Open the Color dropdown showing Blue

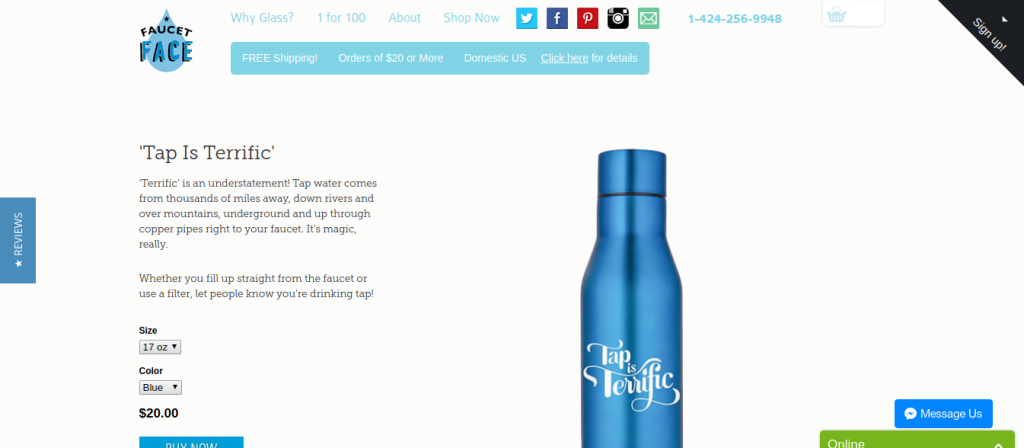point(161,387)
